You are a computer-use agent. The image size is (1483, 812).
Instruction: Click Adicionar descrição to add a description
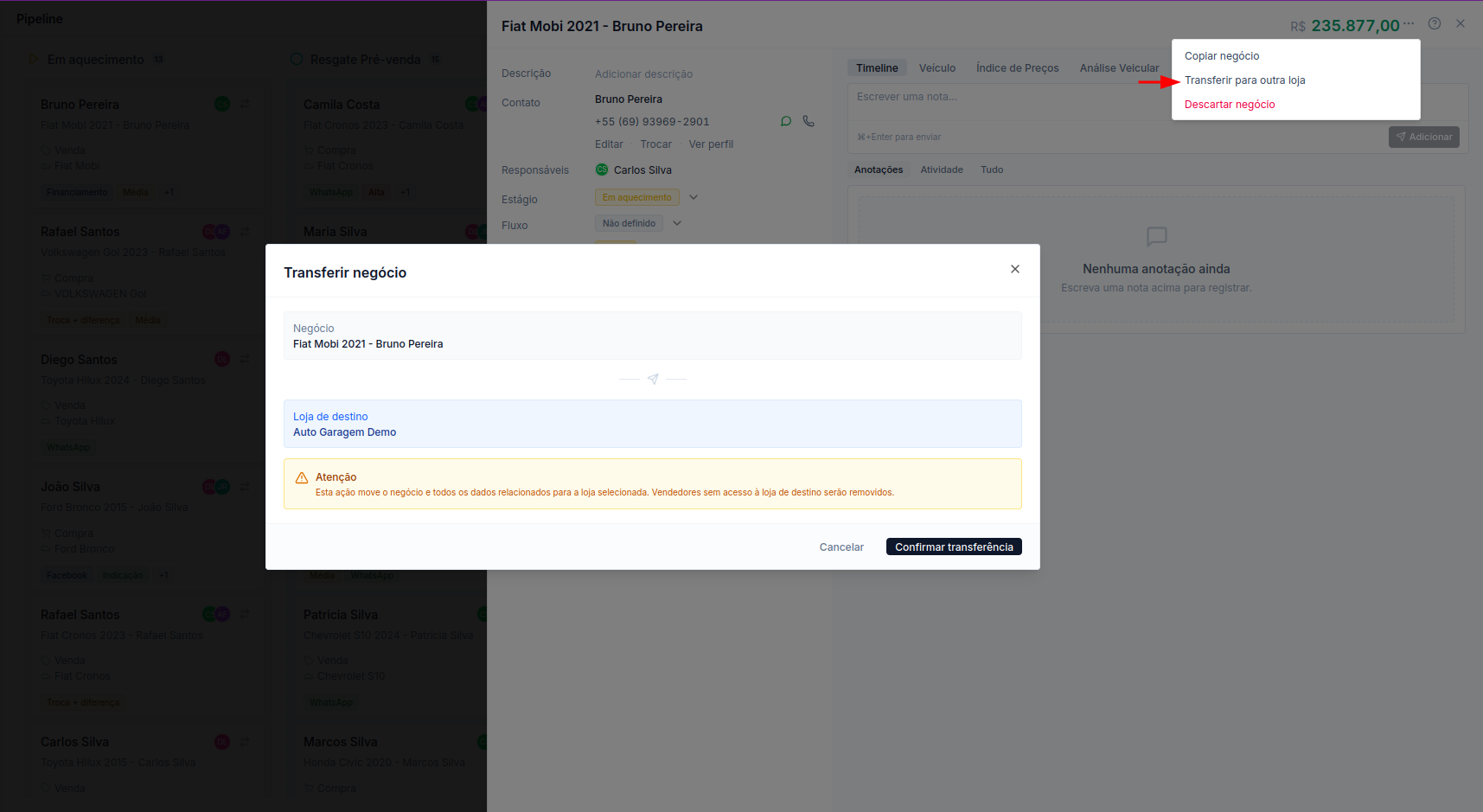click(x=643, y=74)
